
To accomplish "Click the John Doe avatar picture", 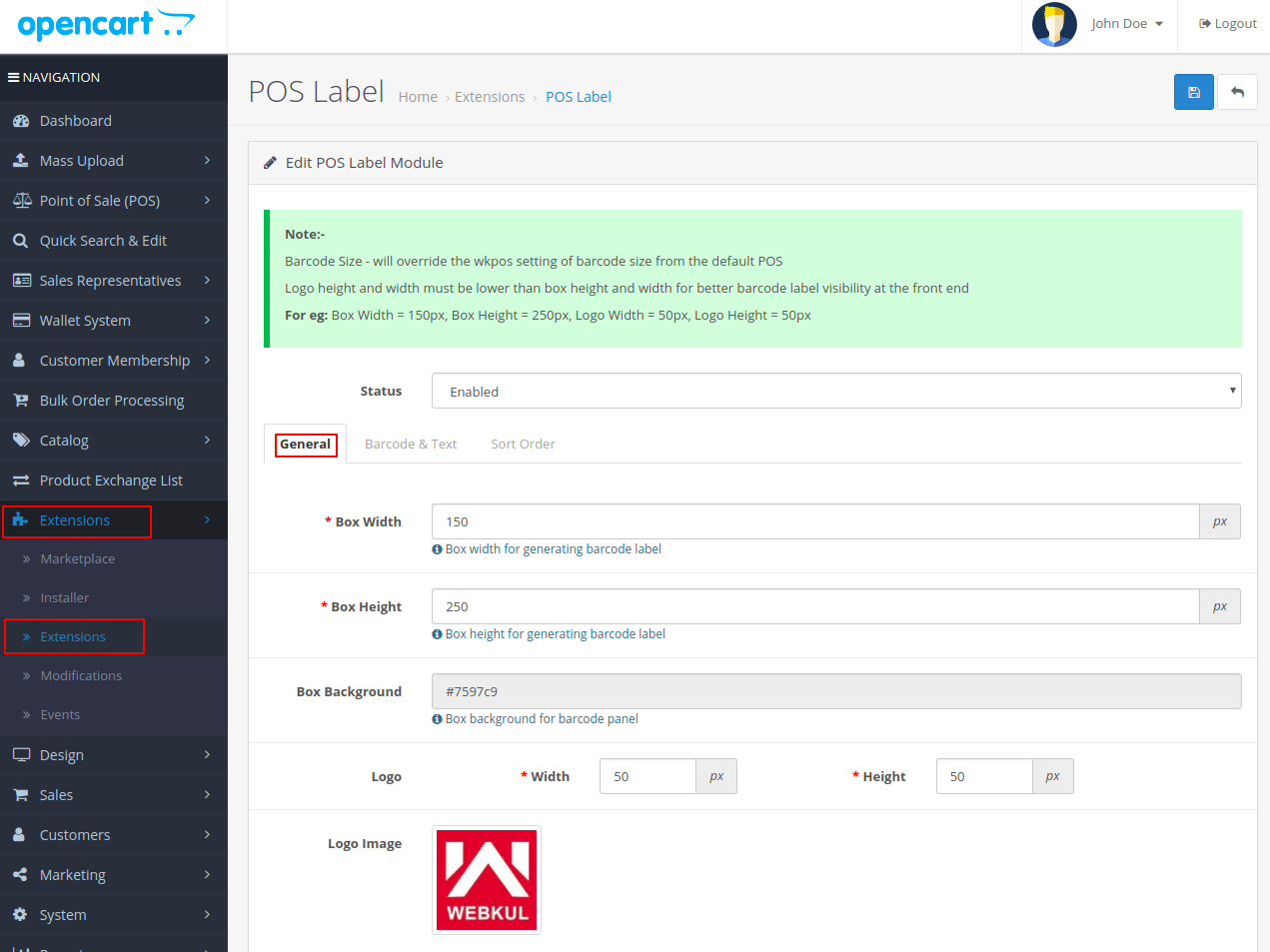I will [1054, 24].
